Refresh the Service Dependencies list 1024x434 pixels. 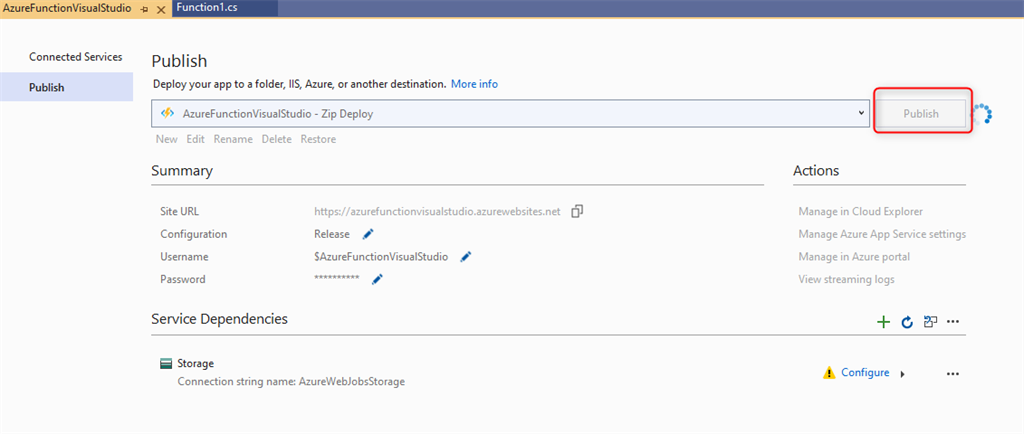906,322
